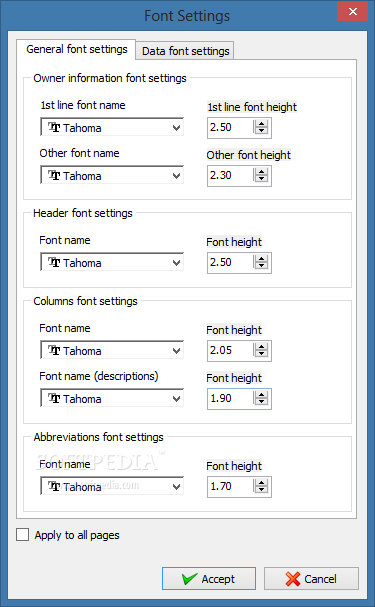Click TrueType icon in Header font name box
Viewport: 375px width, 607px height.
[x=54, y=262]
